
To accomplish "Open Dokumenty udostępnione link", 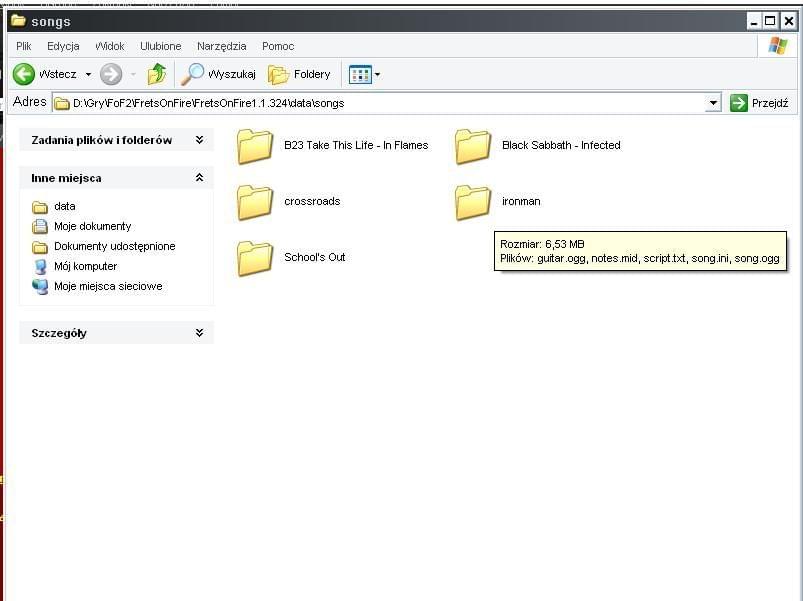I will tap(115, 246).
